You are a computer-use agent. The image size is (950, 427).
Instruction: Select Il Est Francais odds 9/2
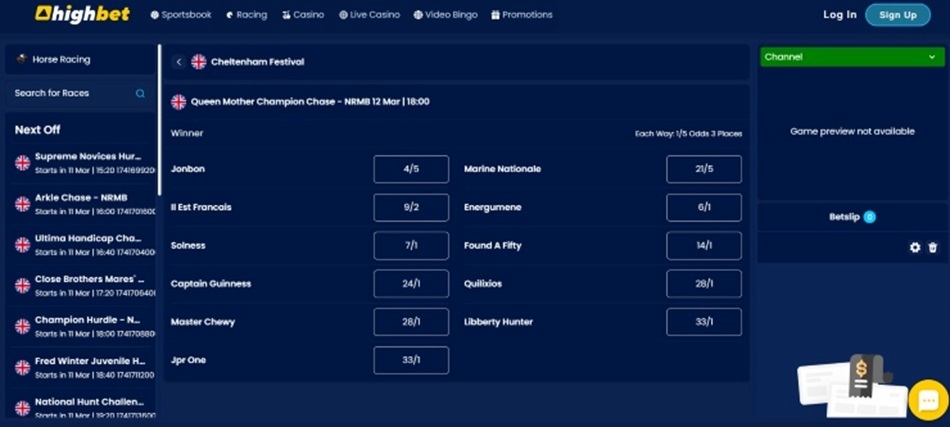411,207
